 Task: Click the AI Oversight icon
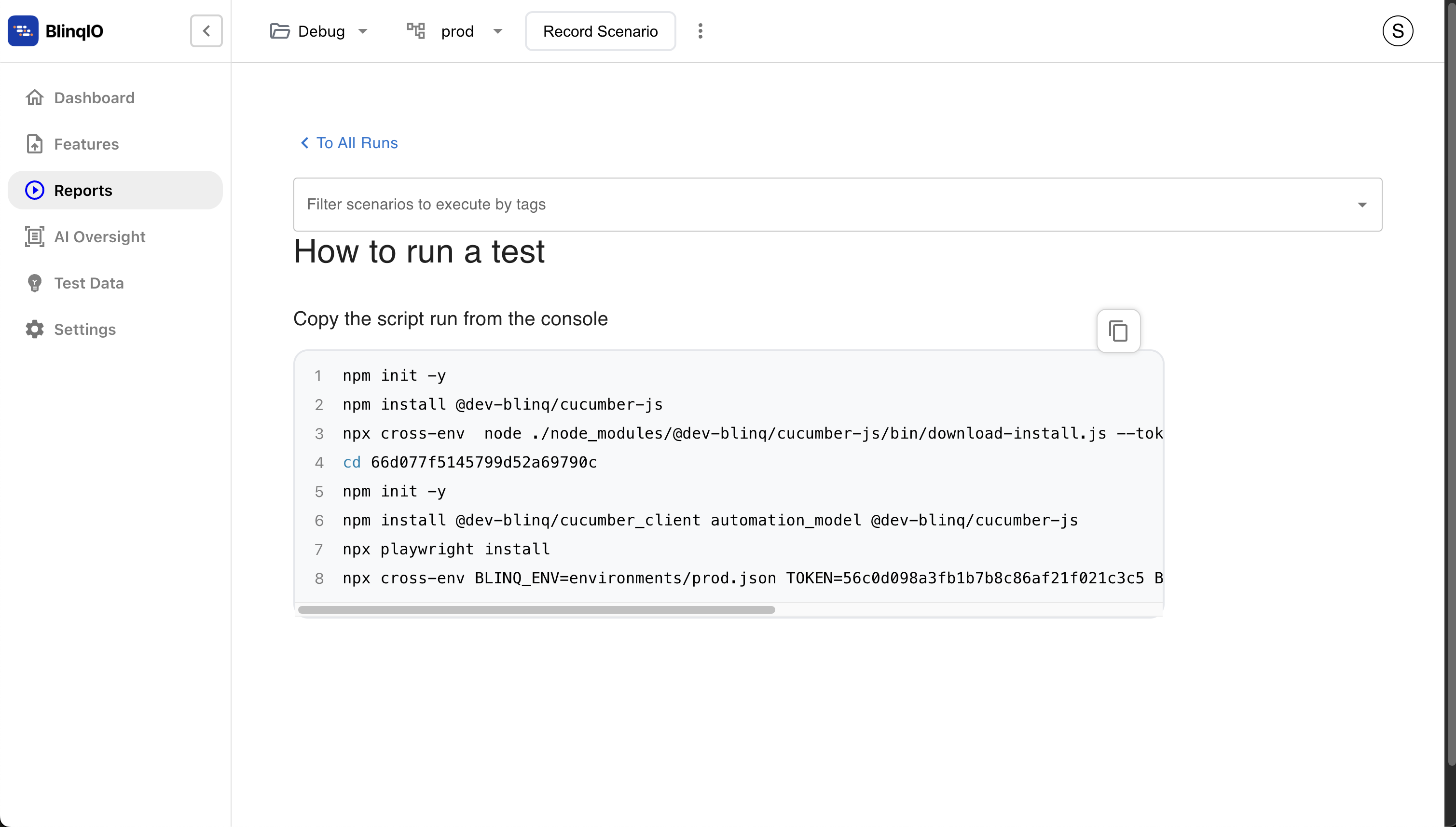pos(35,236)
